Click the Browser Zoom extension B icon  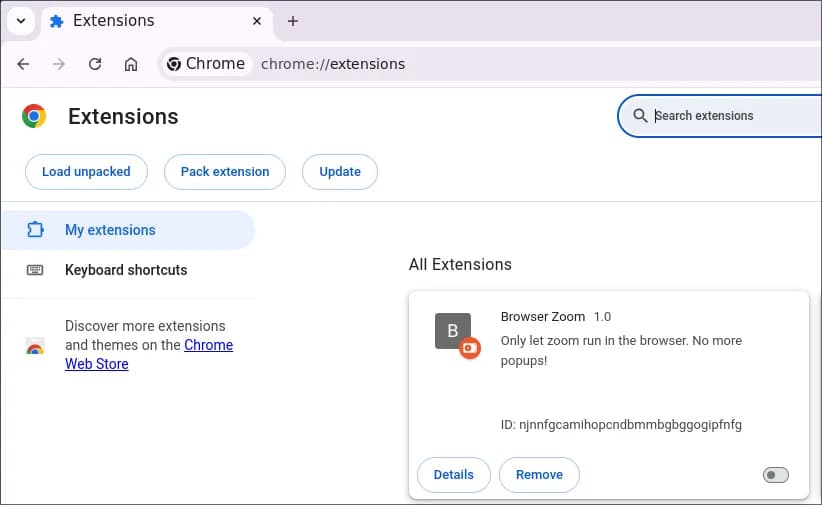click(x=453, y=331)
